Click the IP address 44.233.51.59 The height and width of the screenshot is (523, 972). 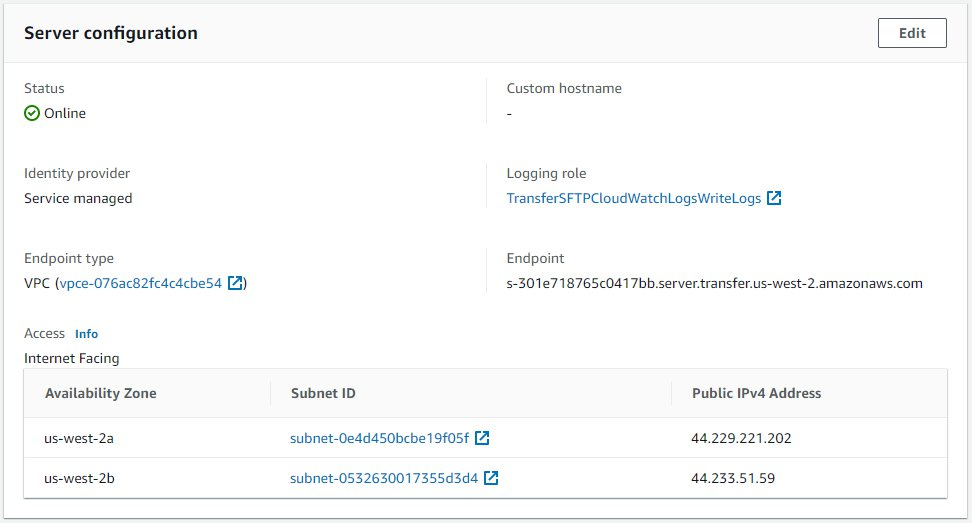733,478
